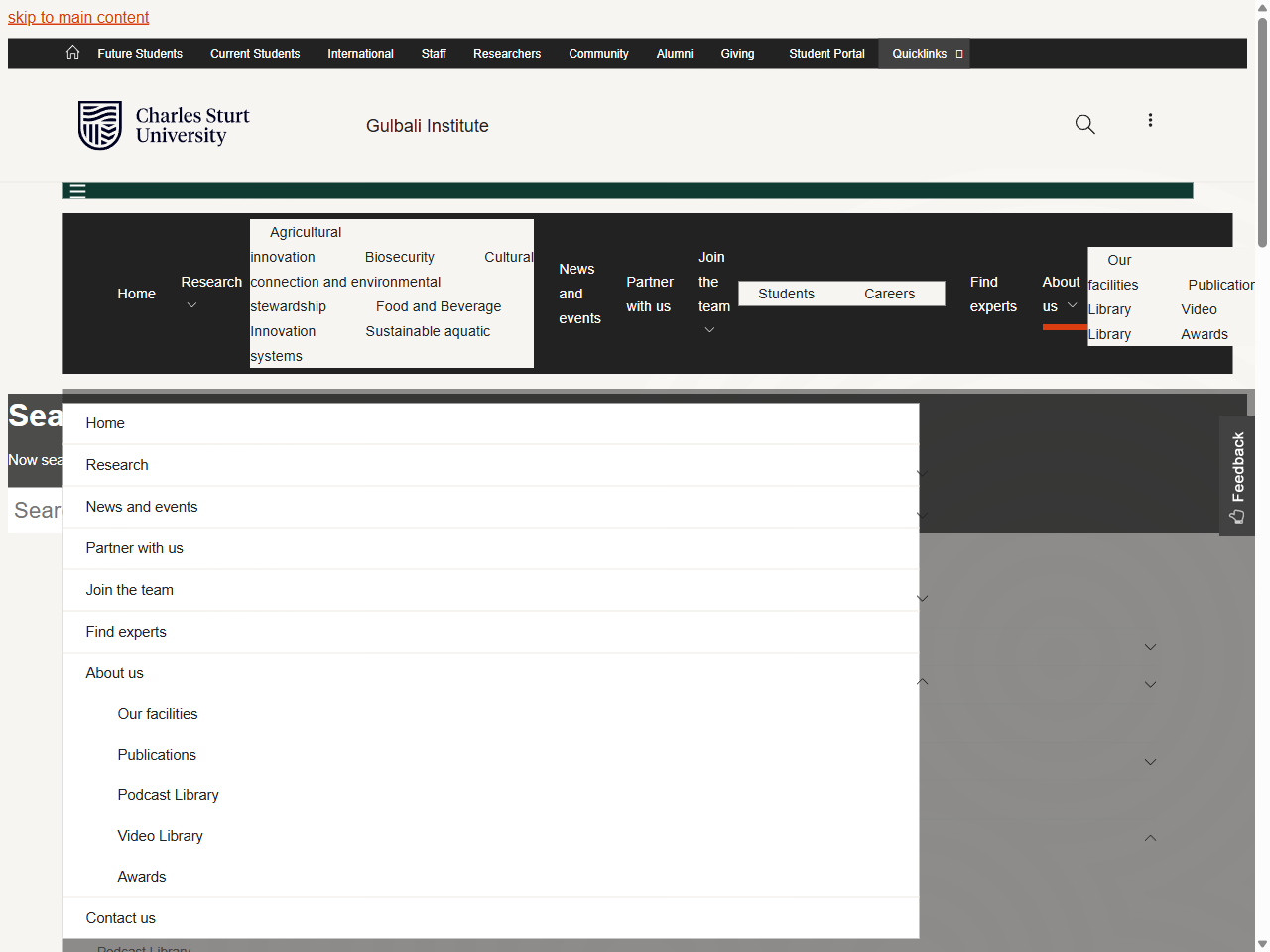Click the skip to main content link
This screenshot has height=952, width=1270.
point(78,17)
